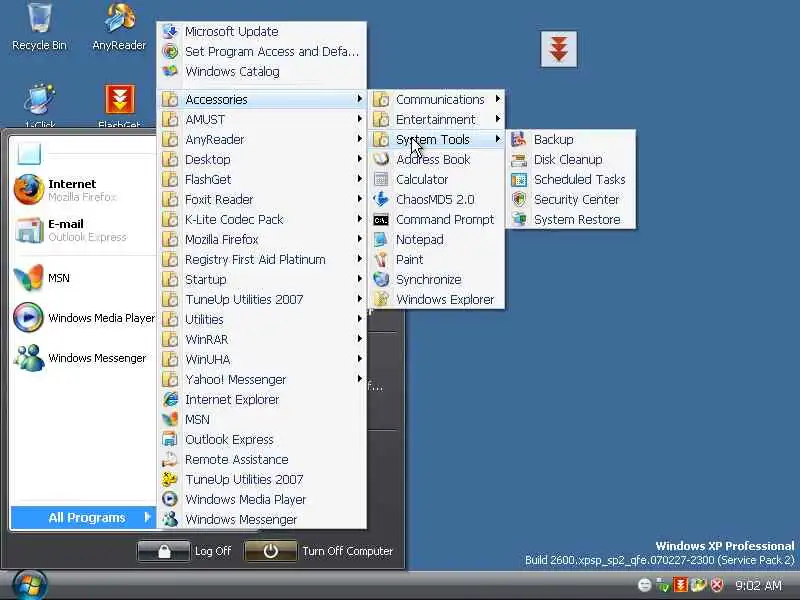
Task: Open MSN from pinned list
Action: 83,278
